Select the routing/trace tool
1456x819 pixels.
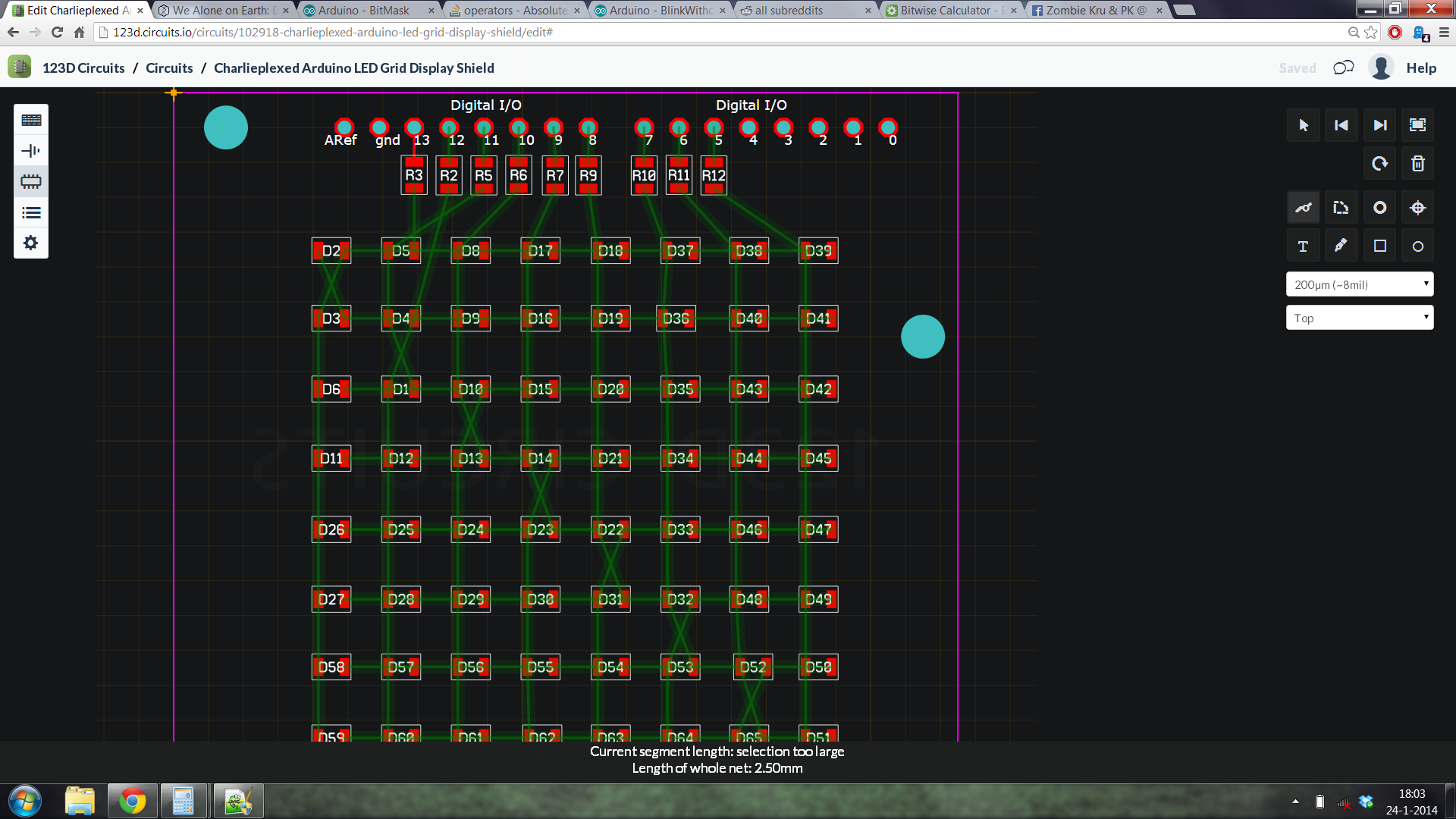click(1304, 207)
